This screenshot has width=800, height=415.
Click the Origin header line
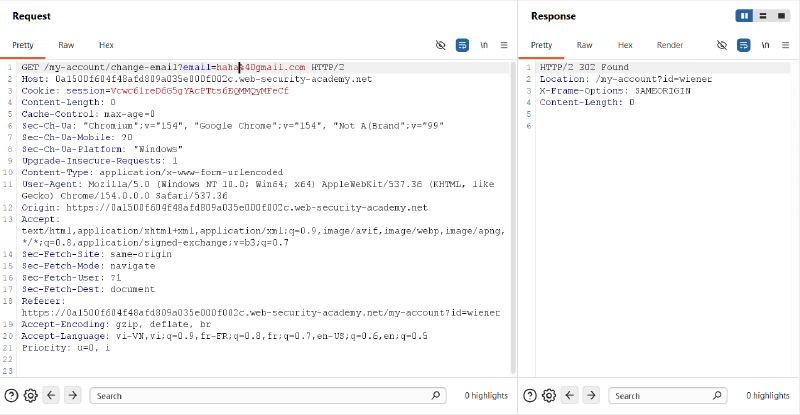pos(224,208)
